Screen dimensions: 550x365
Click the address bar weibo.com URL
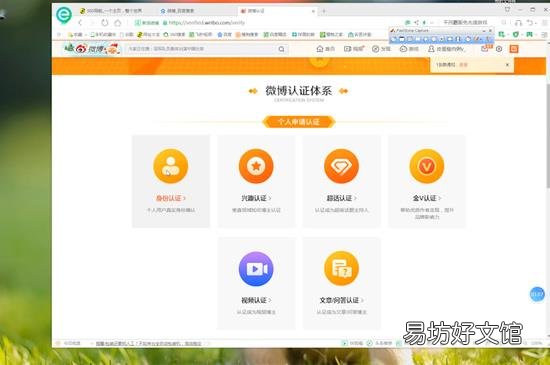click(206, 23)
